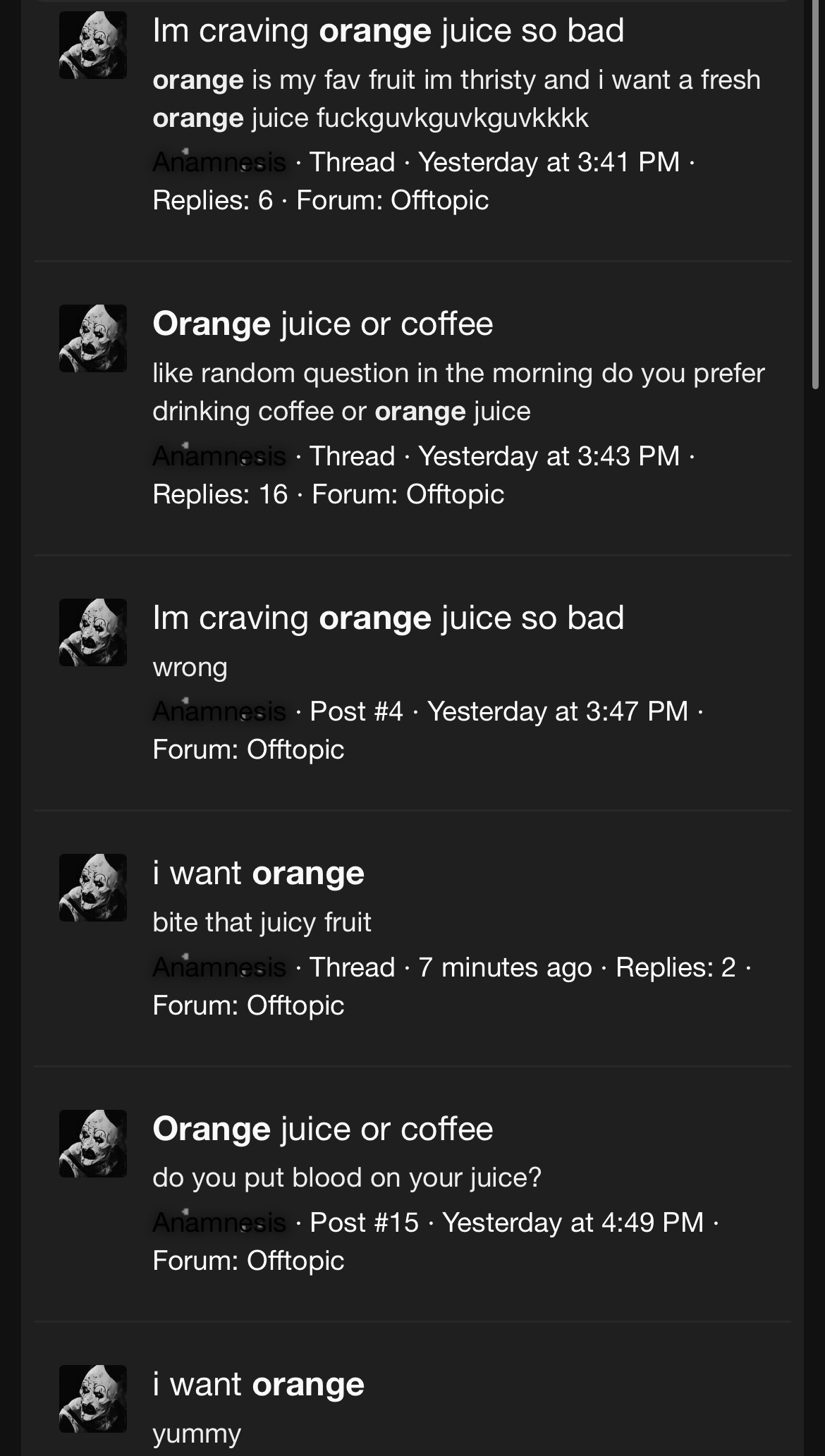Open the Offtopic forum link after Replies: 6
Viewport: 825px width, 1456px height.
[439, 200]
